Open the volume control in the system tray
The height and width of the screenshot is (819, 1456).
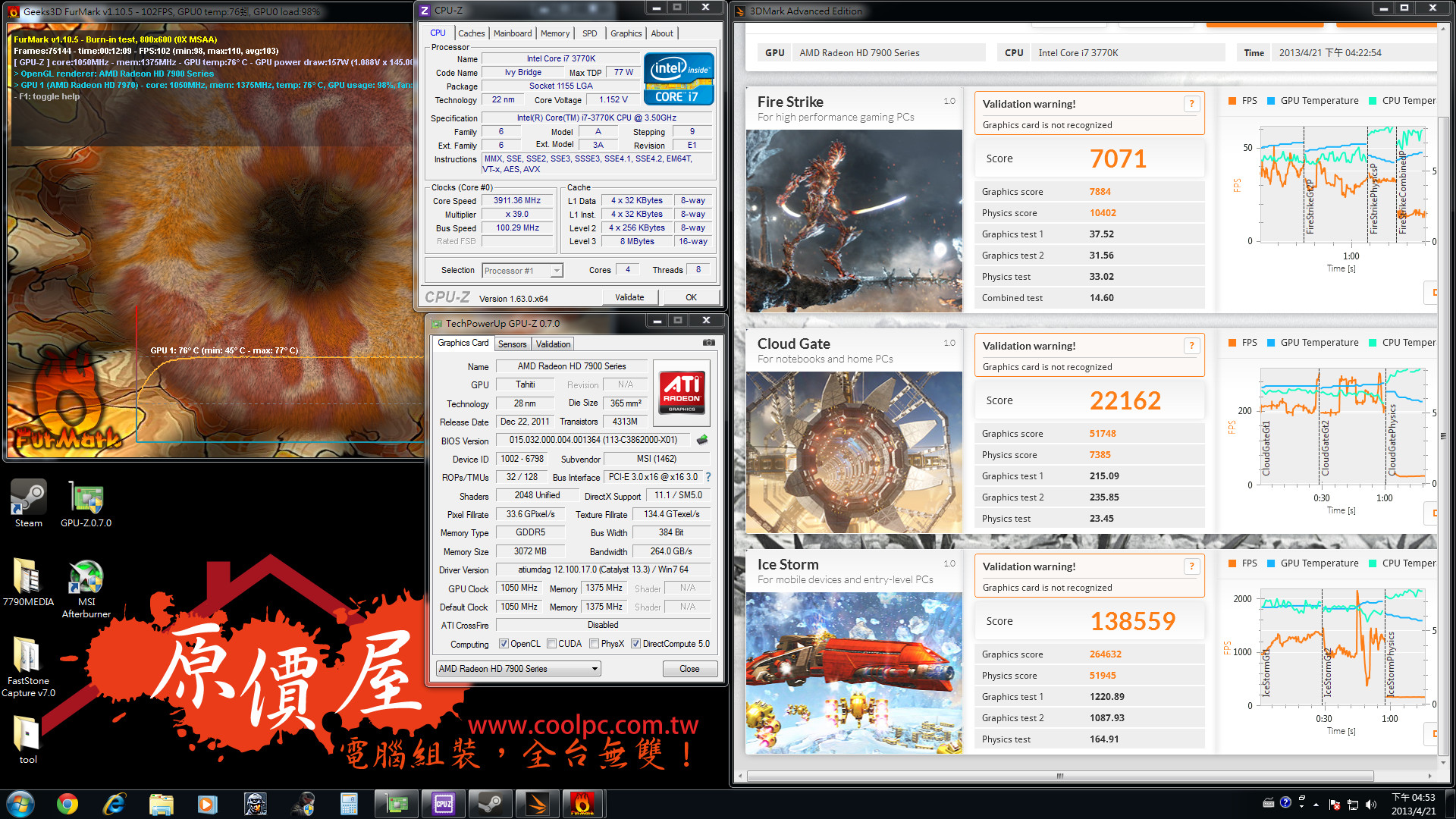point(1371,805)
